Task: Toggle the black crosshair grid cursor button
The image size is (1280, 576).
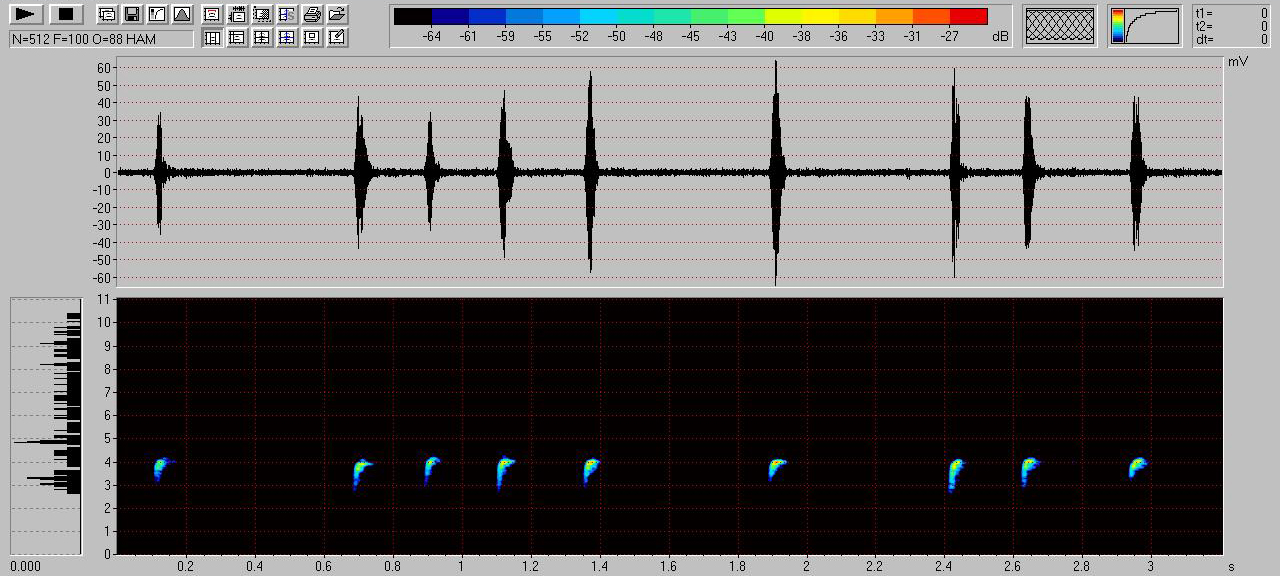Action: [x=262, y=38]
